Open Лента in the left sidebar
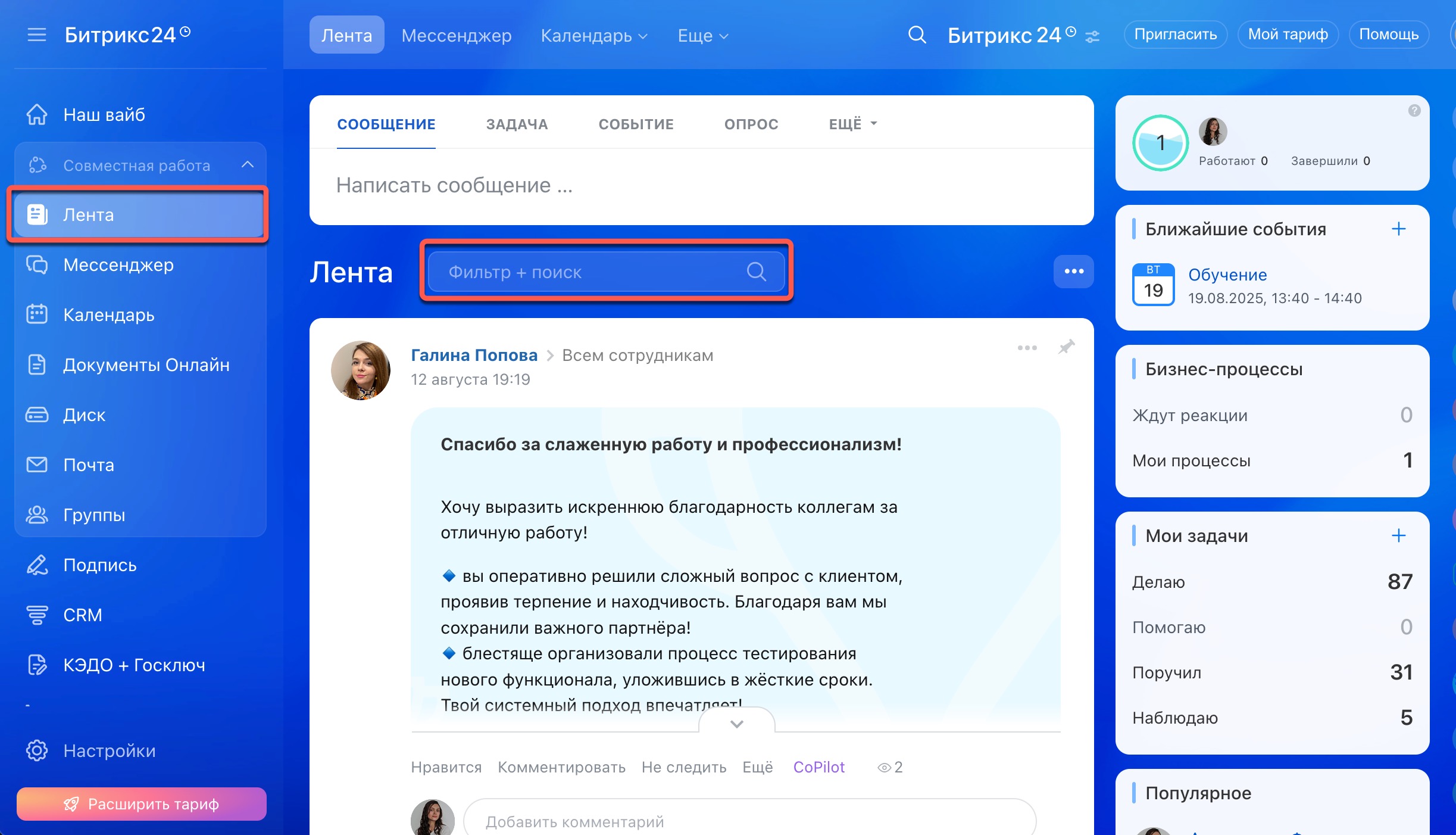The height and width of the screenshot is (835, 1456). click(x=138, y=214)
